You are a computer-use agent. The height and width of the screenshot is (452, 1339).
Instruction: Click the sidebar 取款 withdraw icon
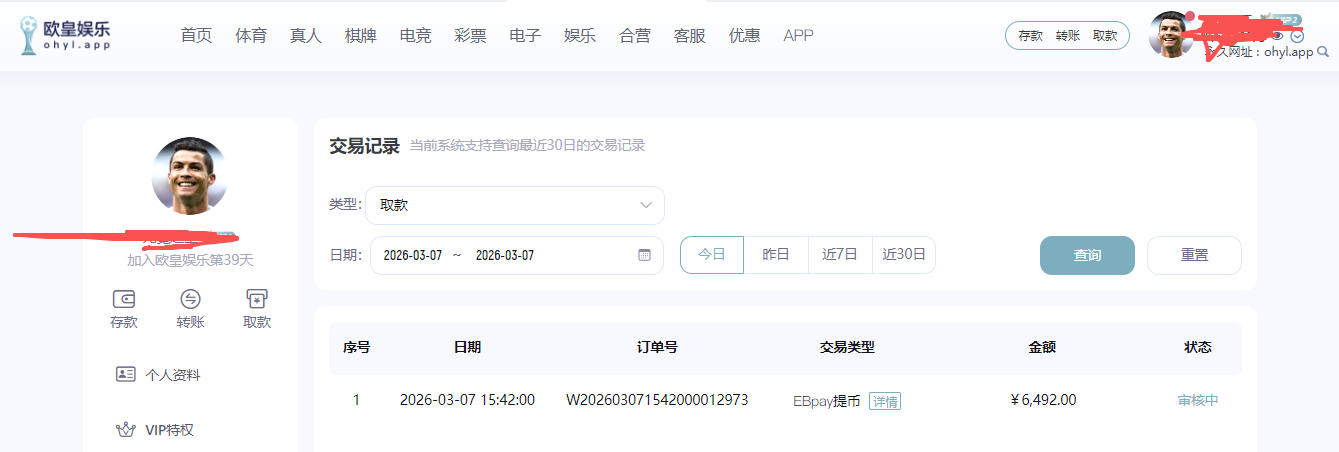click(257, 299)
